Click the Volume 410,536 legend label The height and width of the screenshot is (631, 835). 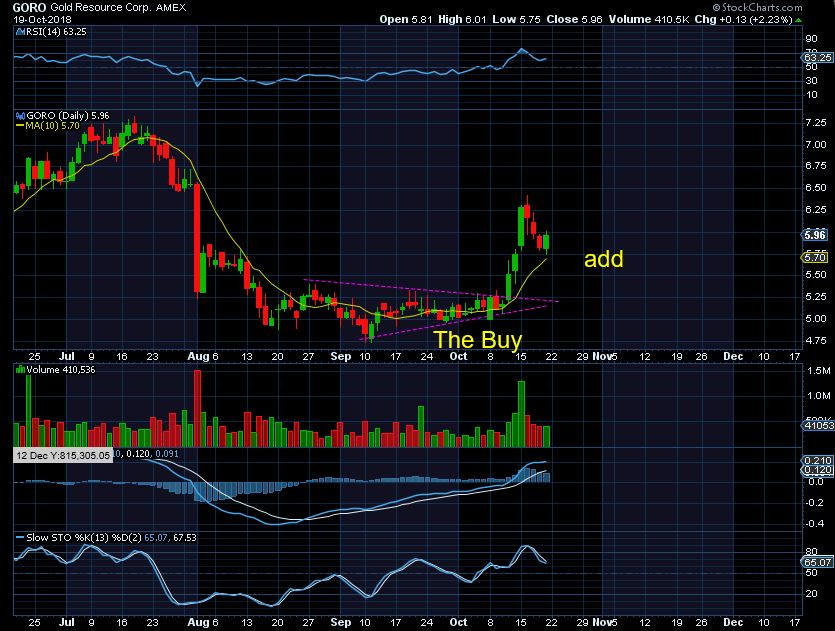click(61, 370)
